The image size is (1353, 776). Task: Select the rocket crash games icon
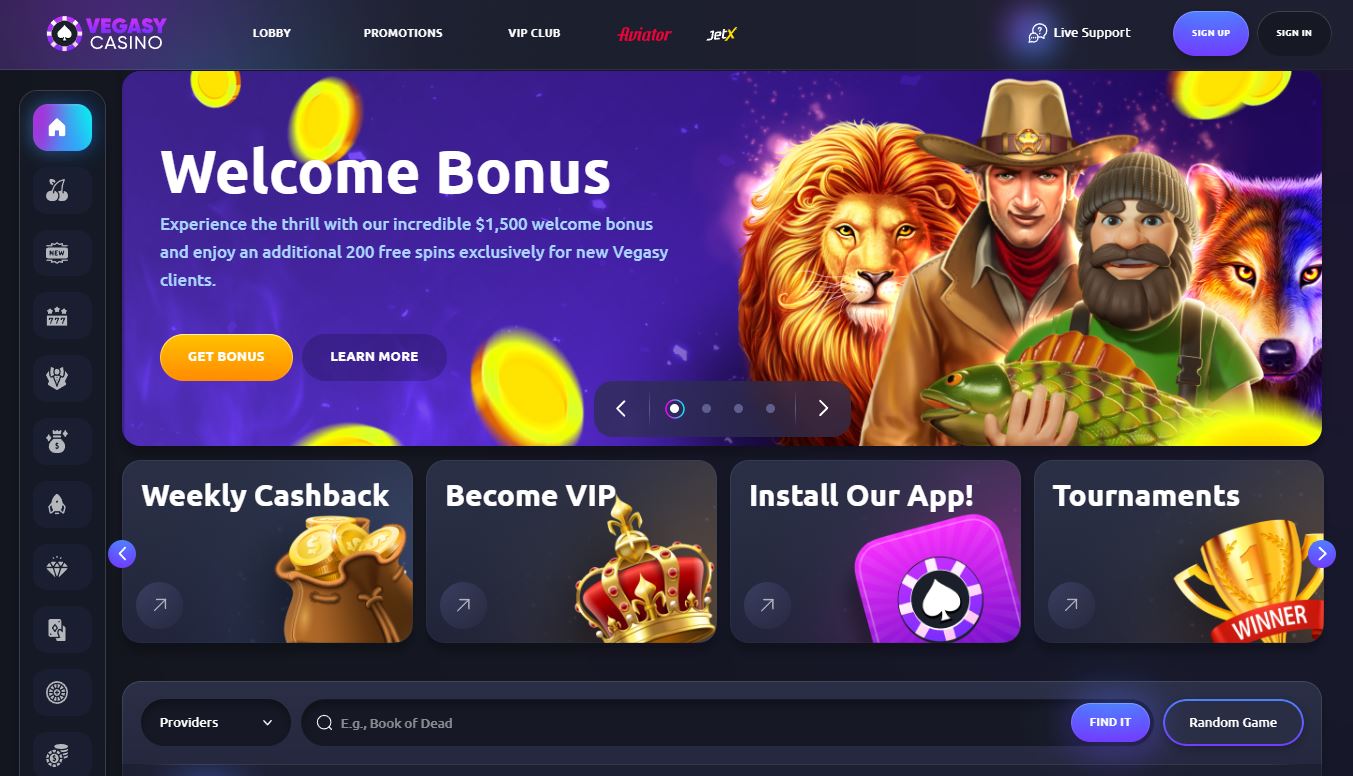62,504
